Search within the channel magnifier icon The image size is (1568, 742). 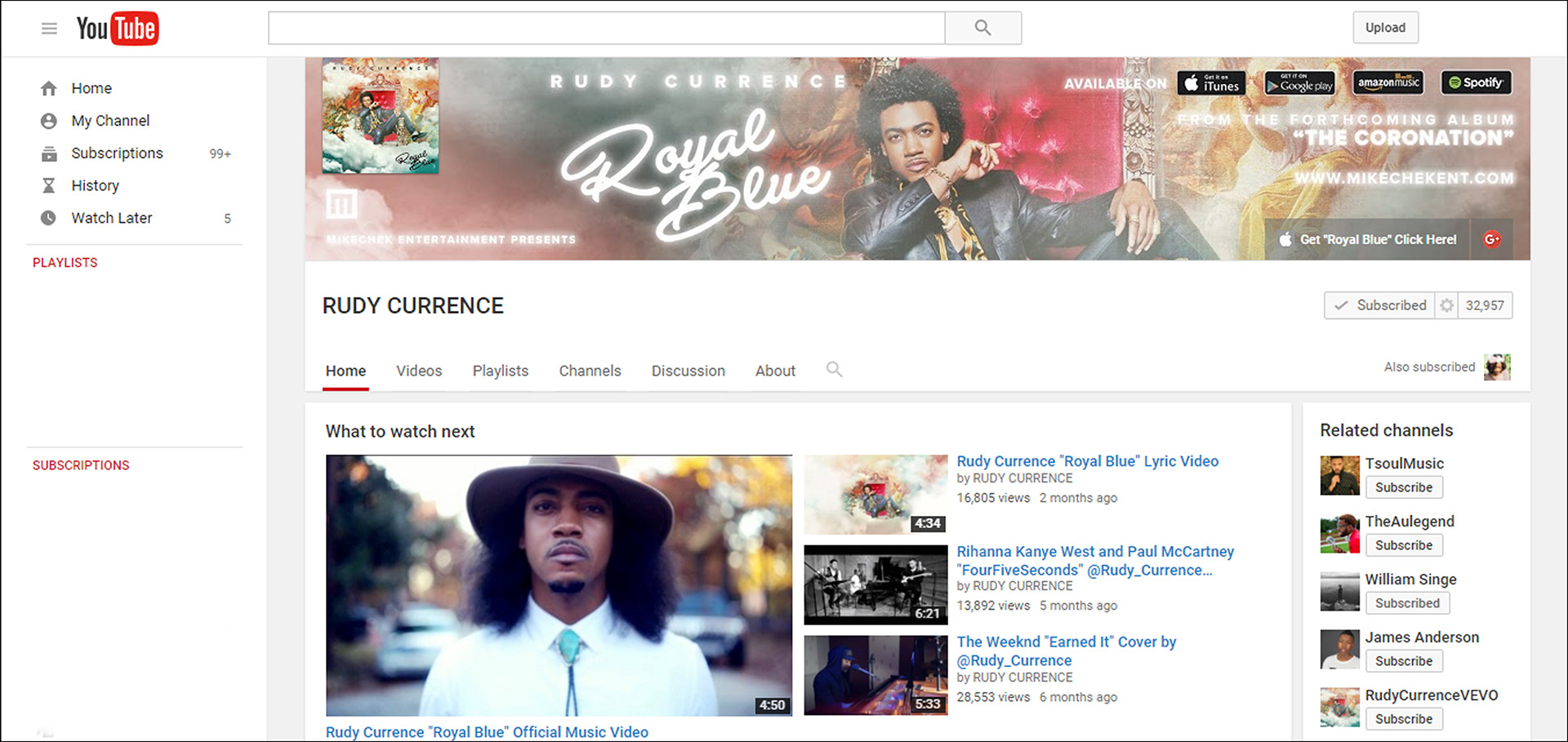pyautogui.click(x=834, y=369)
